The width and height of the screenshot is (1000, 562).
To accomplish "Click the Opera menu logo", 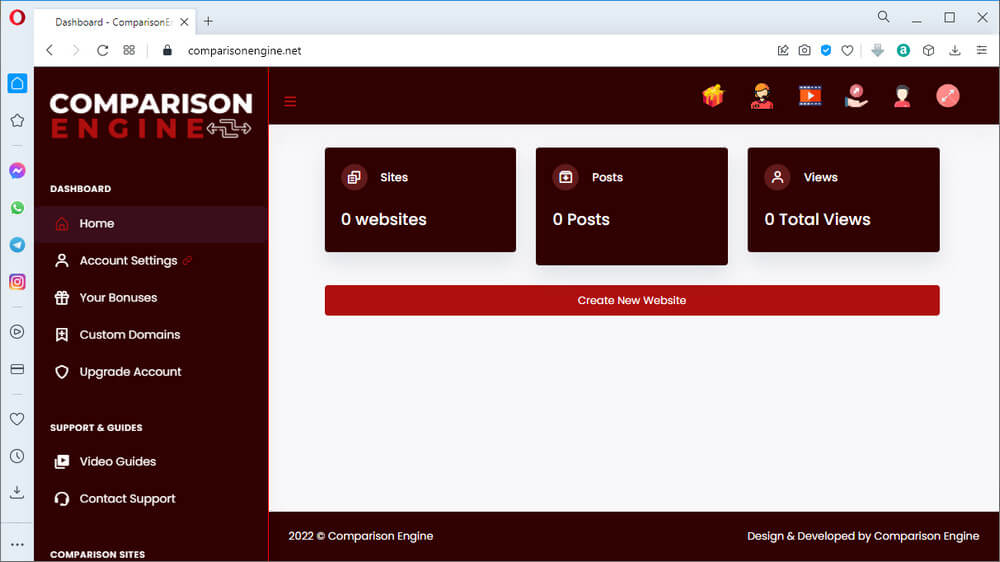I will coord(17,17).
